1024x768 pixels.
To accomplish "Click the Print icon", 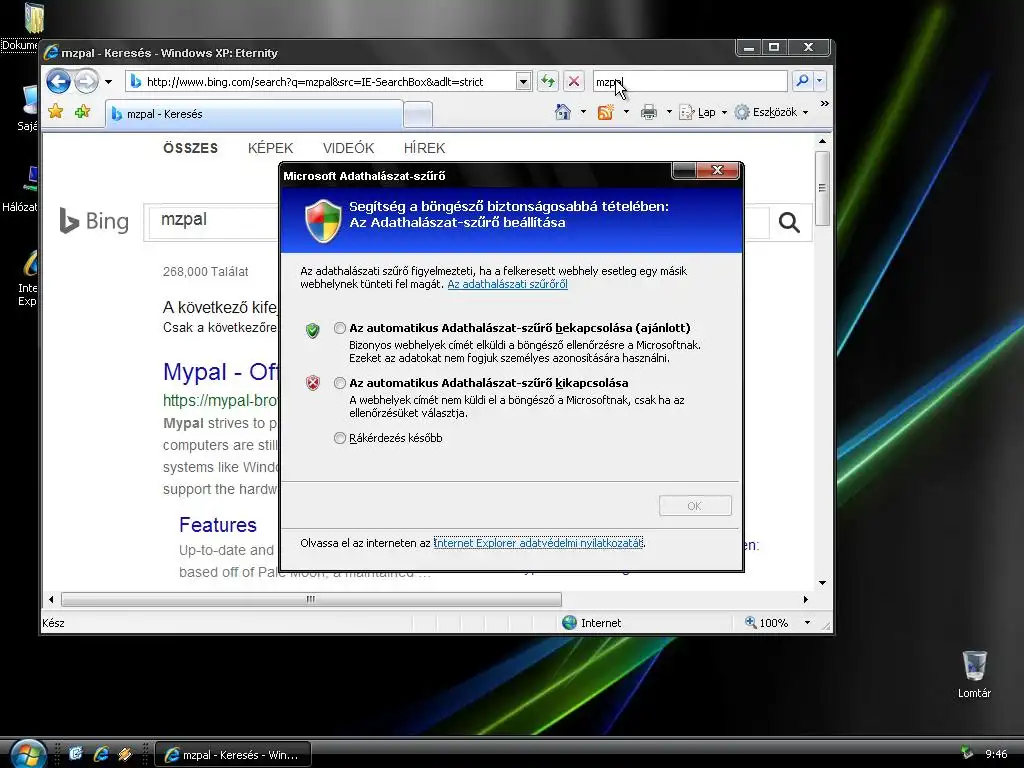I will tap(648, 112).
